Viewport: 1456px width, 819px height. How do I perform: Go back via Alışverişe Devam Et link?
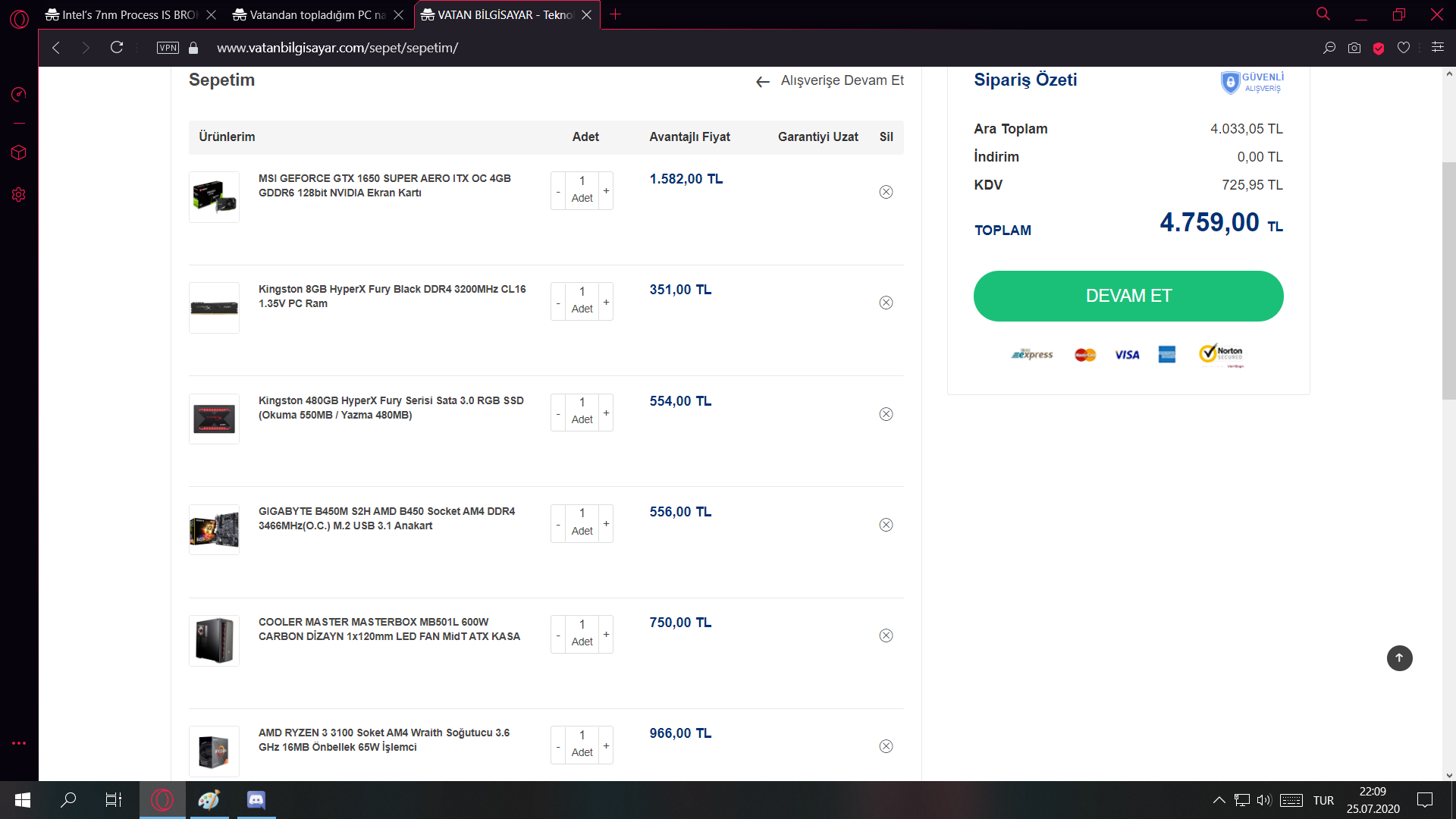click(830, 80)
